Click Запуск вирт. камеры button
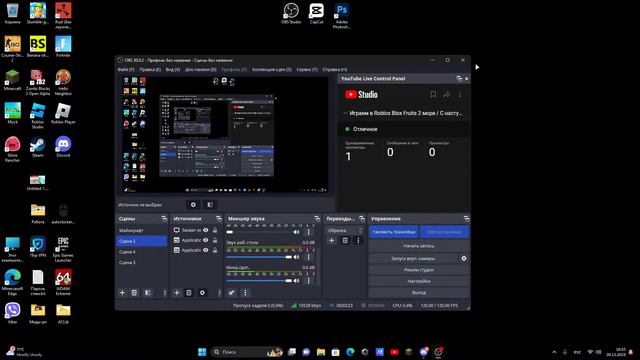640x360 pixels. point(413,258)
